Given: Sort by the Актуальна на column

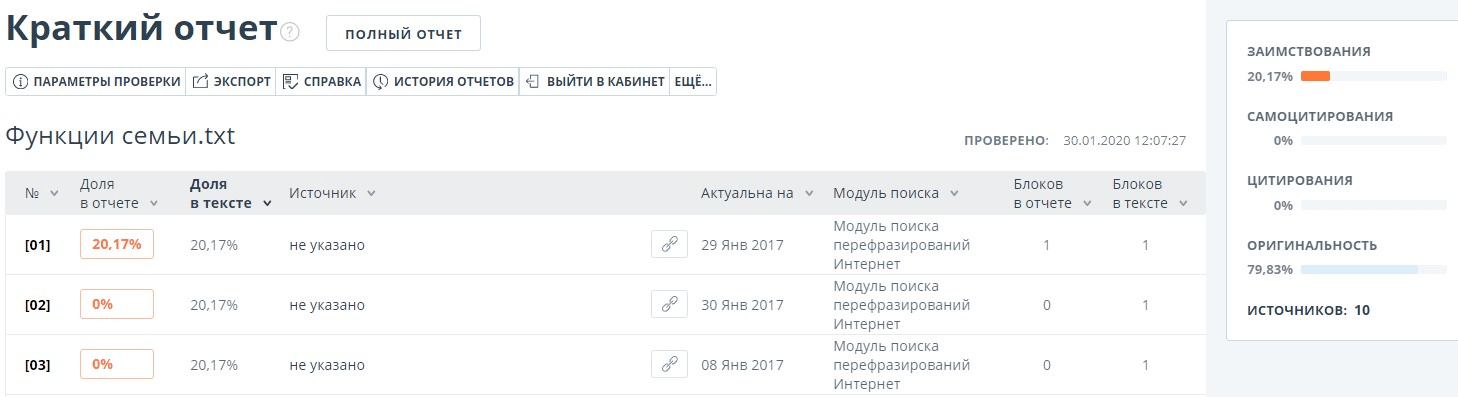Looking at the screenshot, I should (757, 193).
